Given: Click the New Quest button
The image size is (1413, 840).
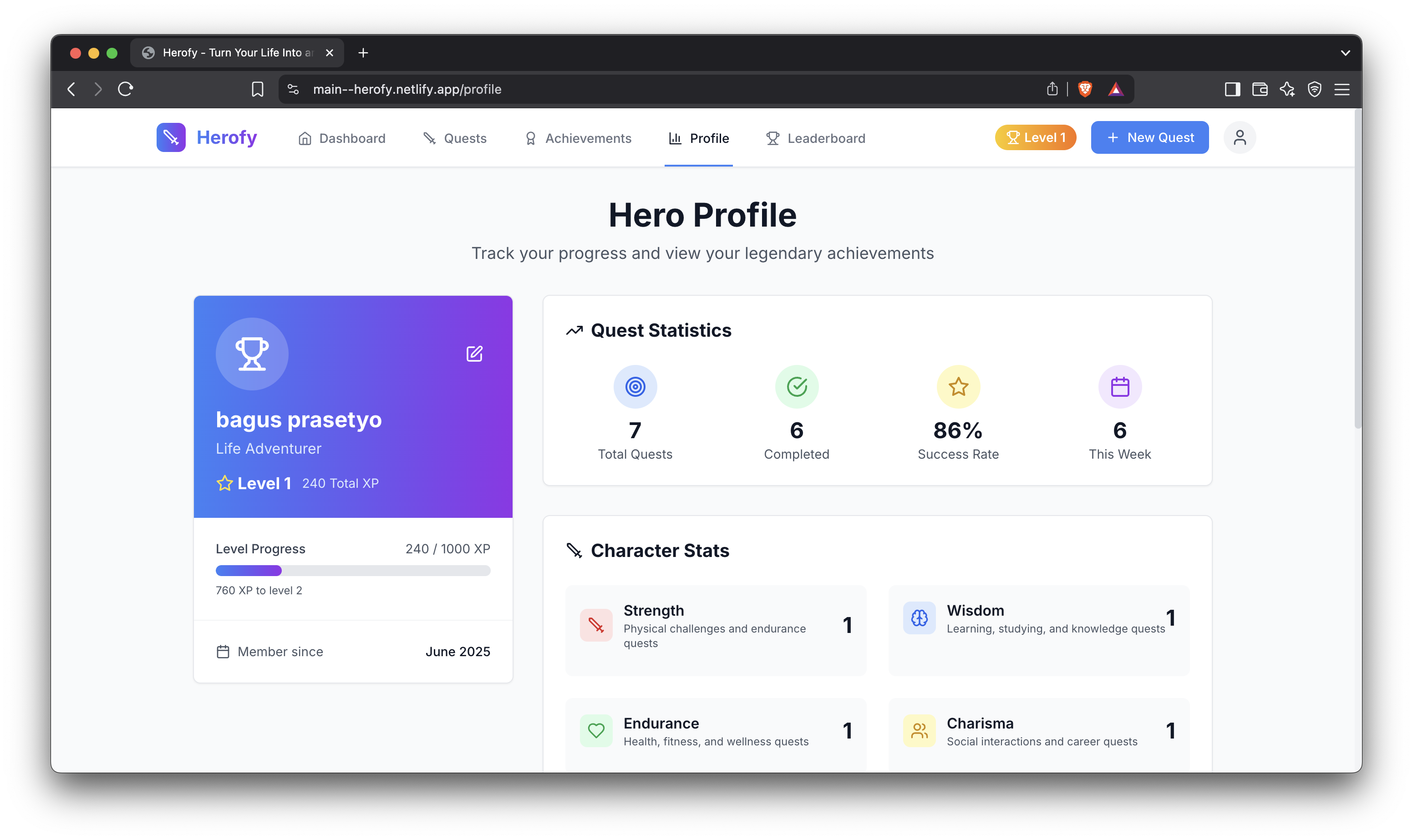Looking at the screenshot, I should [x=1149, y=137].
